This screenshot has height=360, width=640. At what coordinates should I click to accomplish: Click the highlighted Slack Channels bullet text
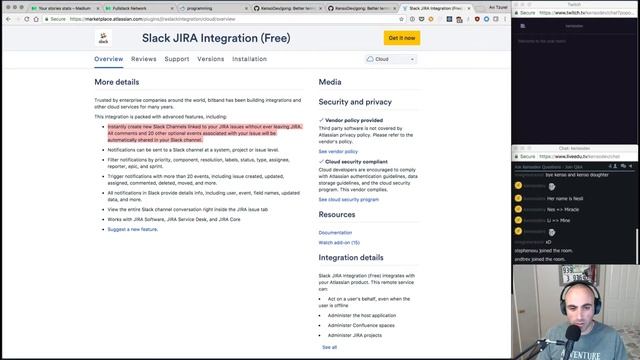pos(205,133)
